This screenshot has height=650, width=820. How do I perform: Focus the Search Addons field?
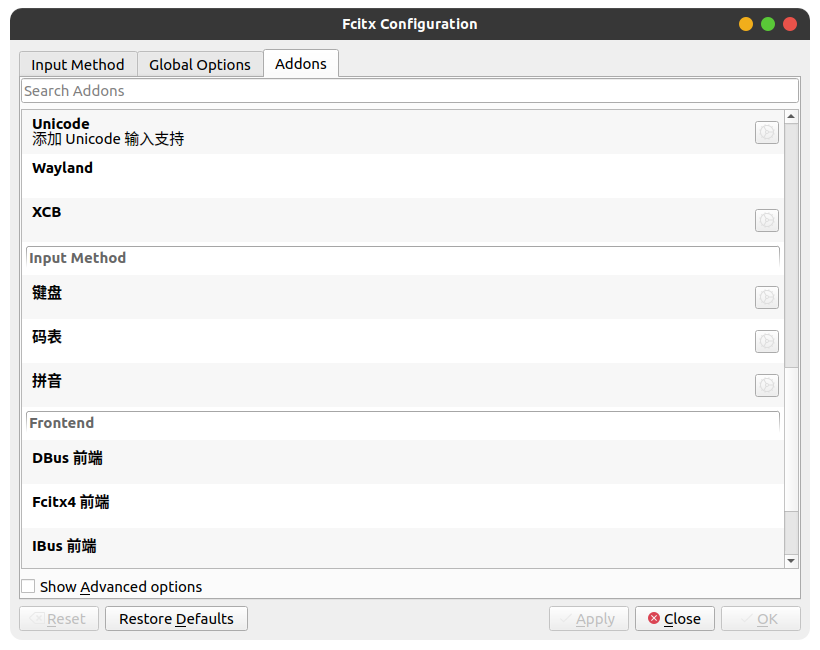tap(410, 91)
